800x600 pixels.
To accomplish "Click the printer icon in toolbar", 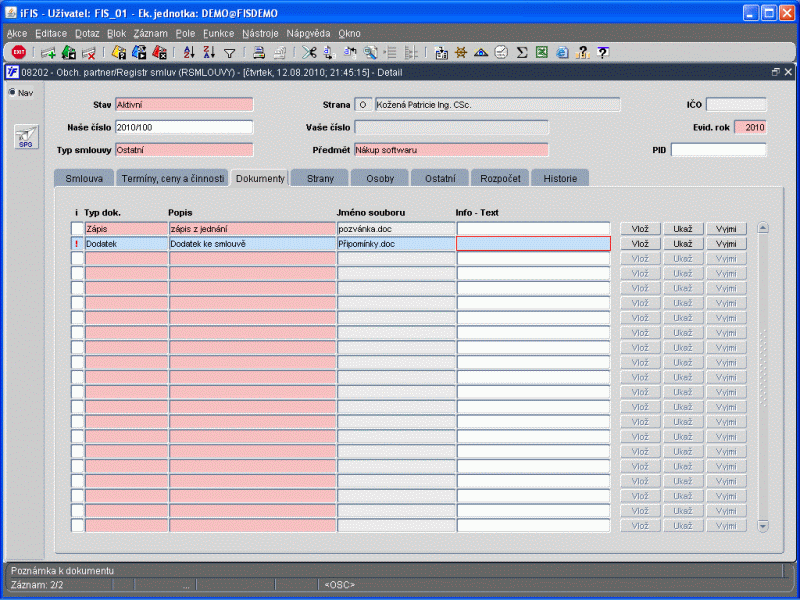I will (259, 52).
